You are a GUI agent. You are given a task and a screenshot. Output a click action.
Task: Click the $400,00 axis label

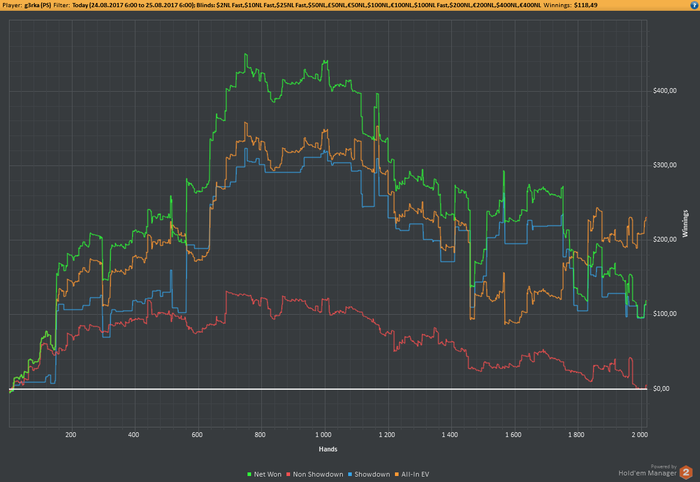coord(665,91)
